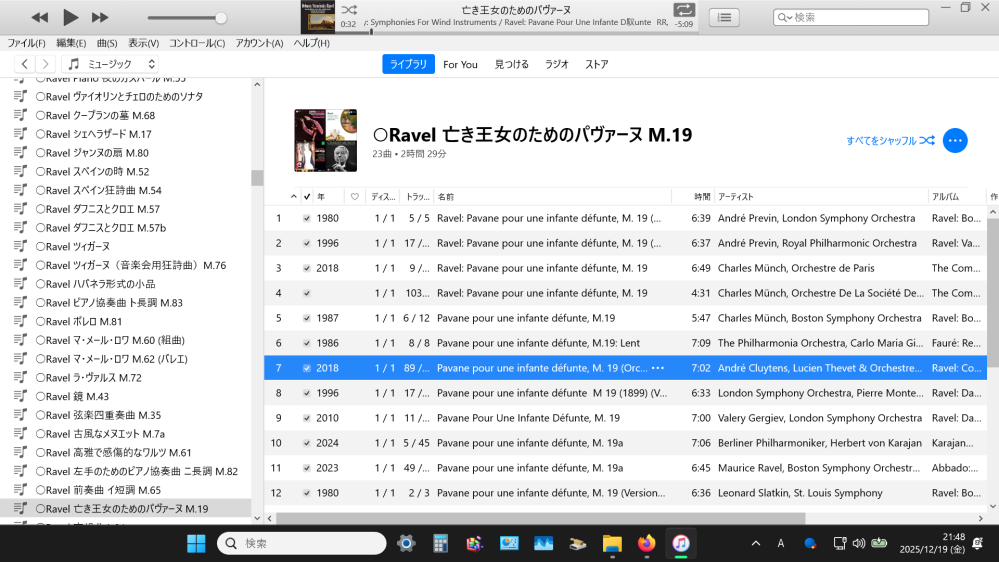This screenshot has width=999, height=562.
Task: Open the ヘルプ(H) menu
Action: (312, 43)
